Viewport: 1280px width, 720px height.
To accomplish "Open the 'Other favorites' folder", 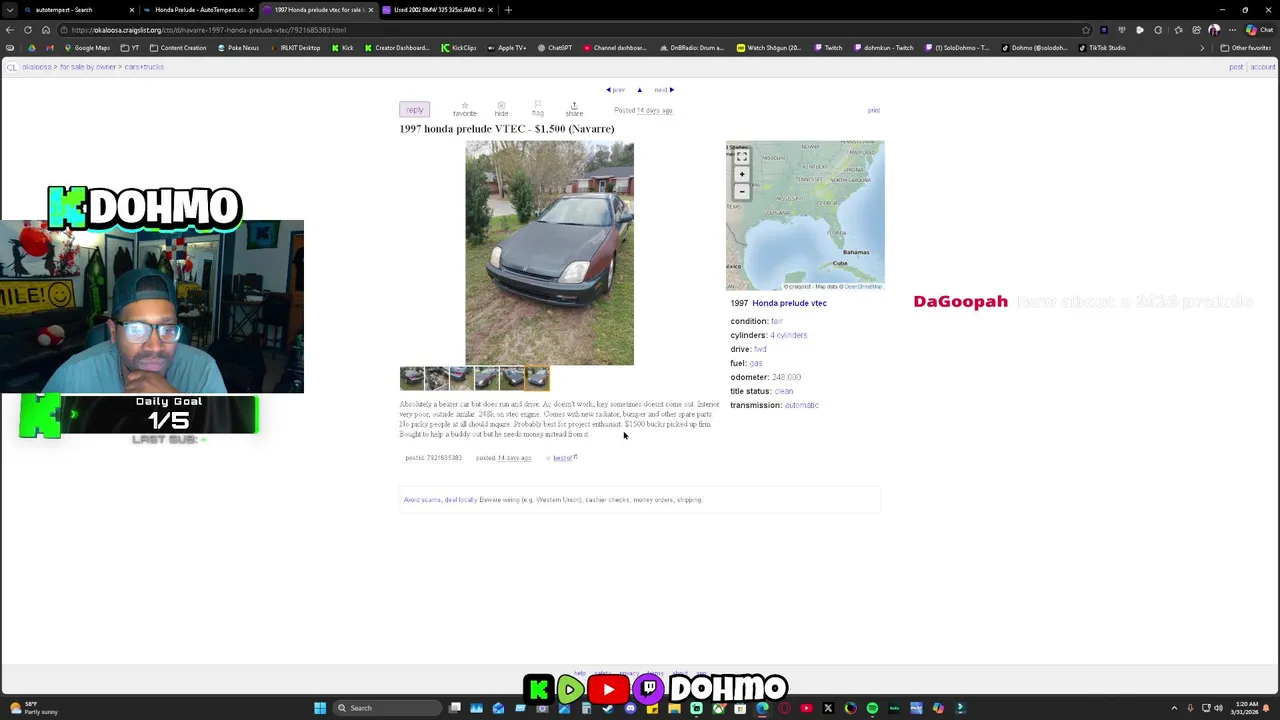I will [x=1245, y=48].
